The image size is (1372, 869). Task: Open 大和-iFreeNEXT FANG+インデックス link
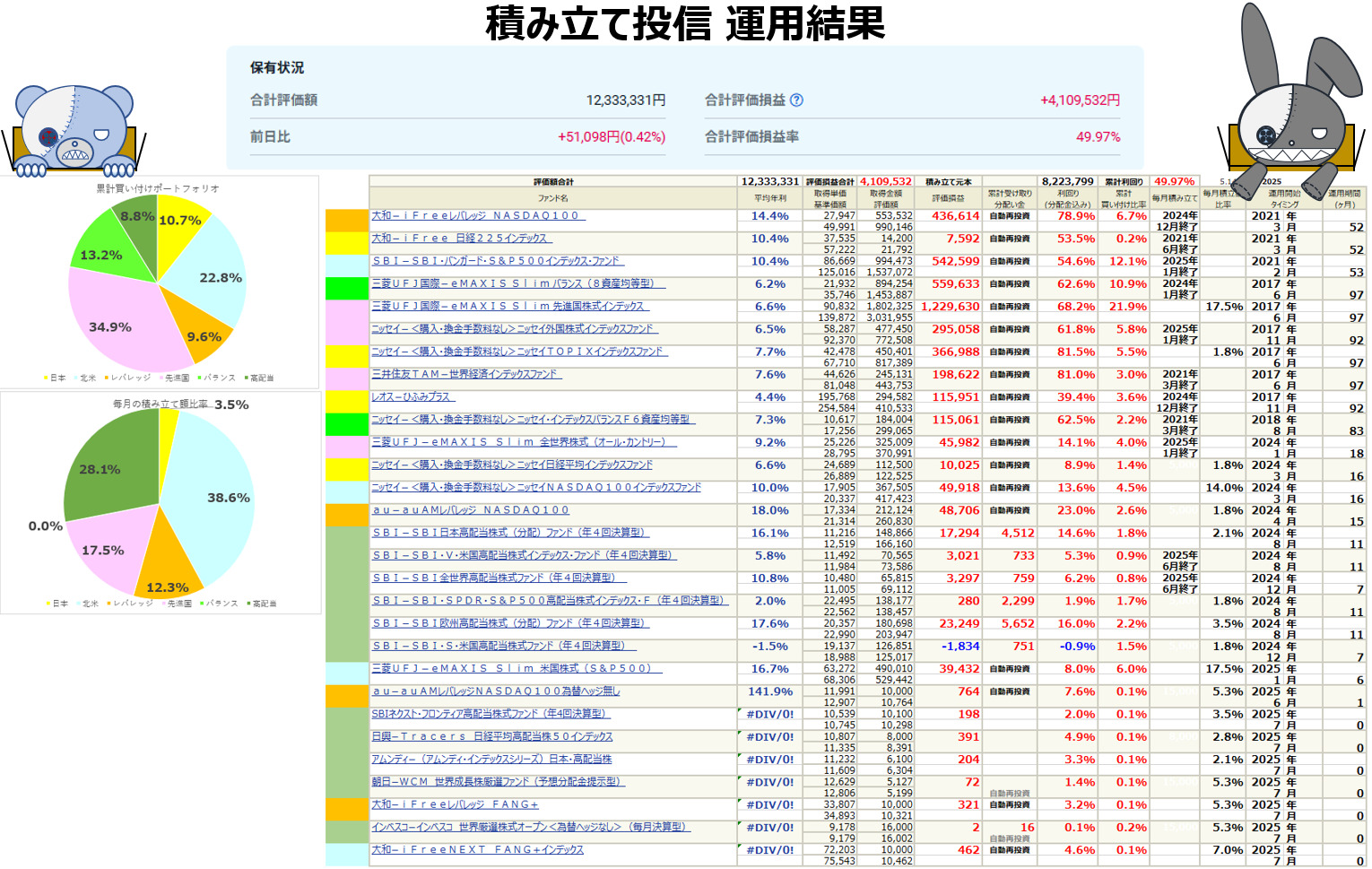point(477,849)
